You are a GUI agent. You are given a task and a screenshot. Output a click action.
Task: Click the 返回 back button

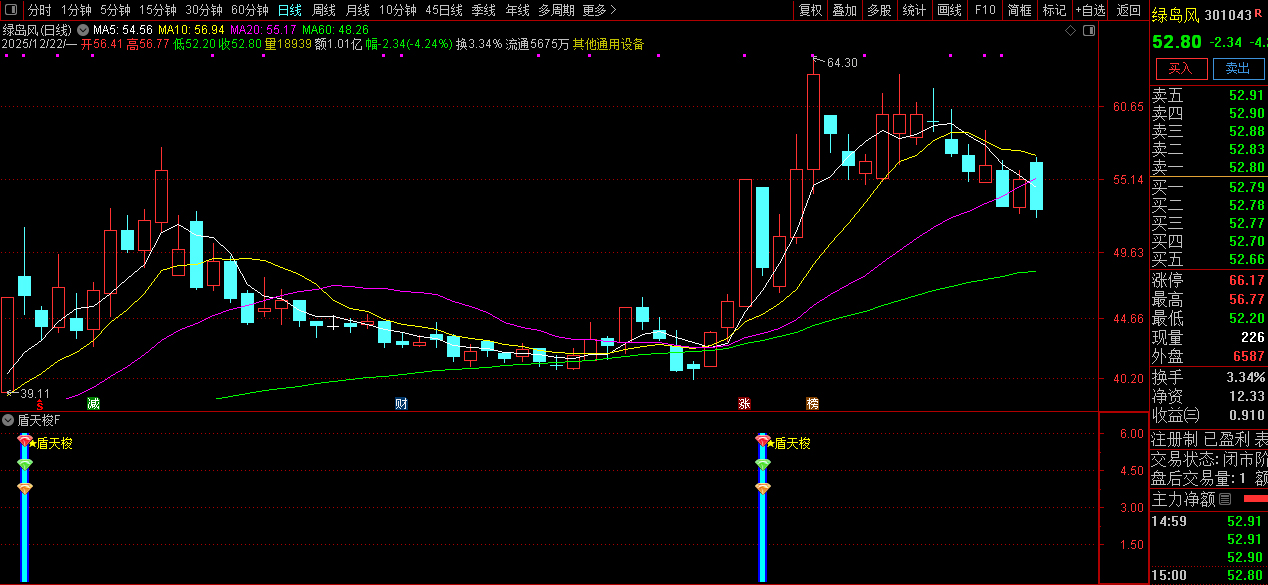coord(1129,10)
